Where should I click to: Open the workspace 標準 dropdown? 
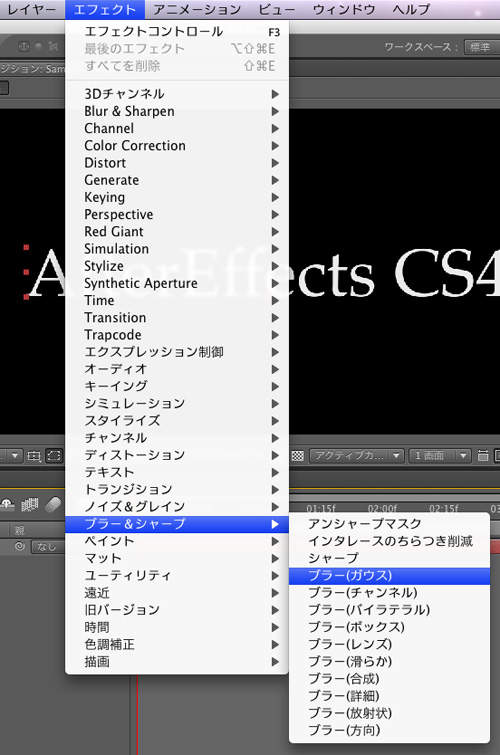(482, 47)
